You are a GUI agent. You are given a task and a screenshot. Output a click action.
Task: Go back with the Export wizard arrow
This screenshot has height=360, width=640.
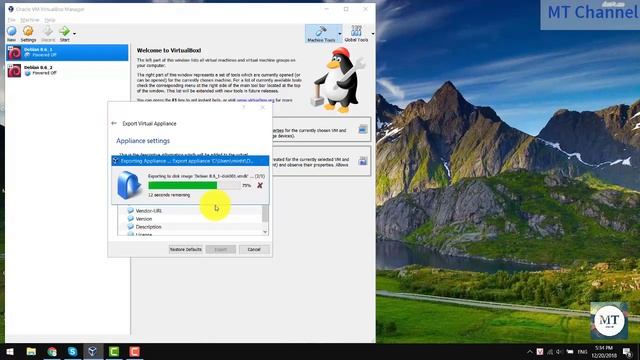point(114,123)
